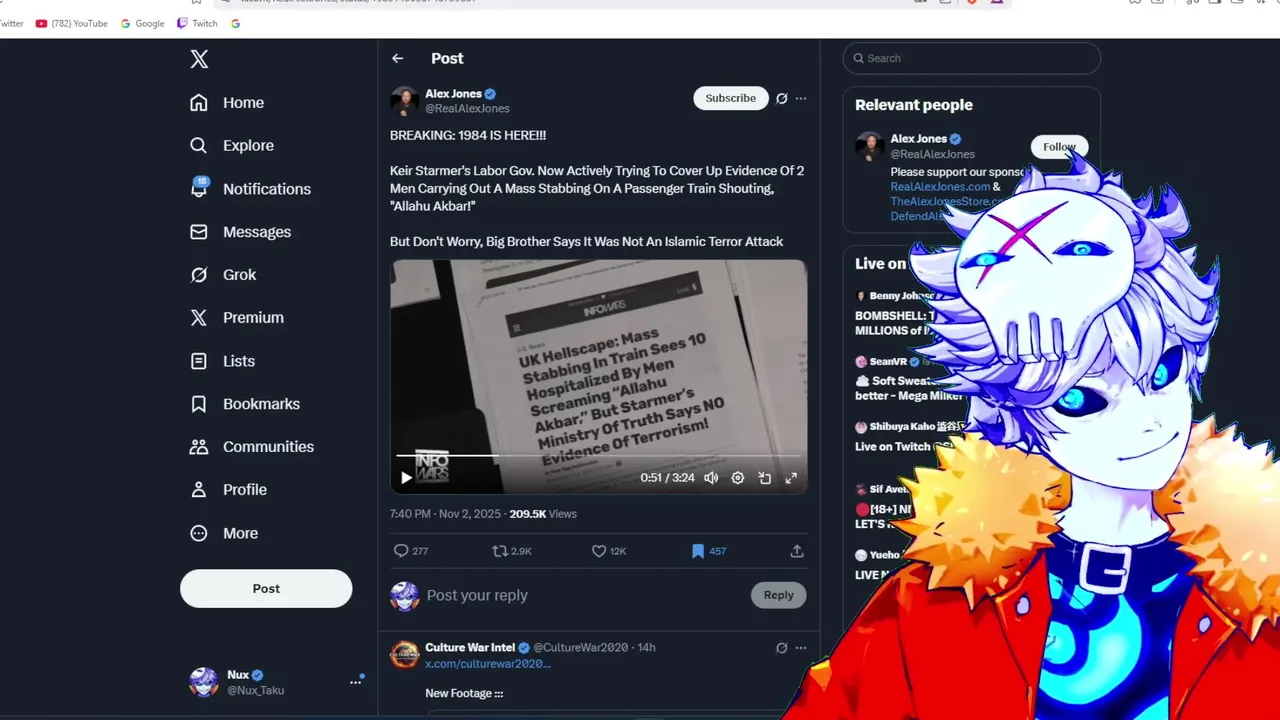The height and width of the screenshot is (720, 1280).
Task: Open Google bookmark in bookmarks bar
Action: point(142,23)
